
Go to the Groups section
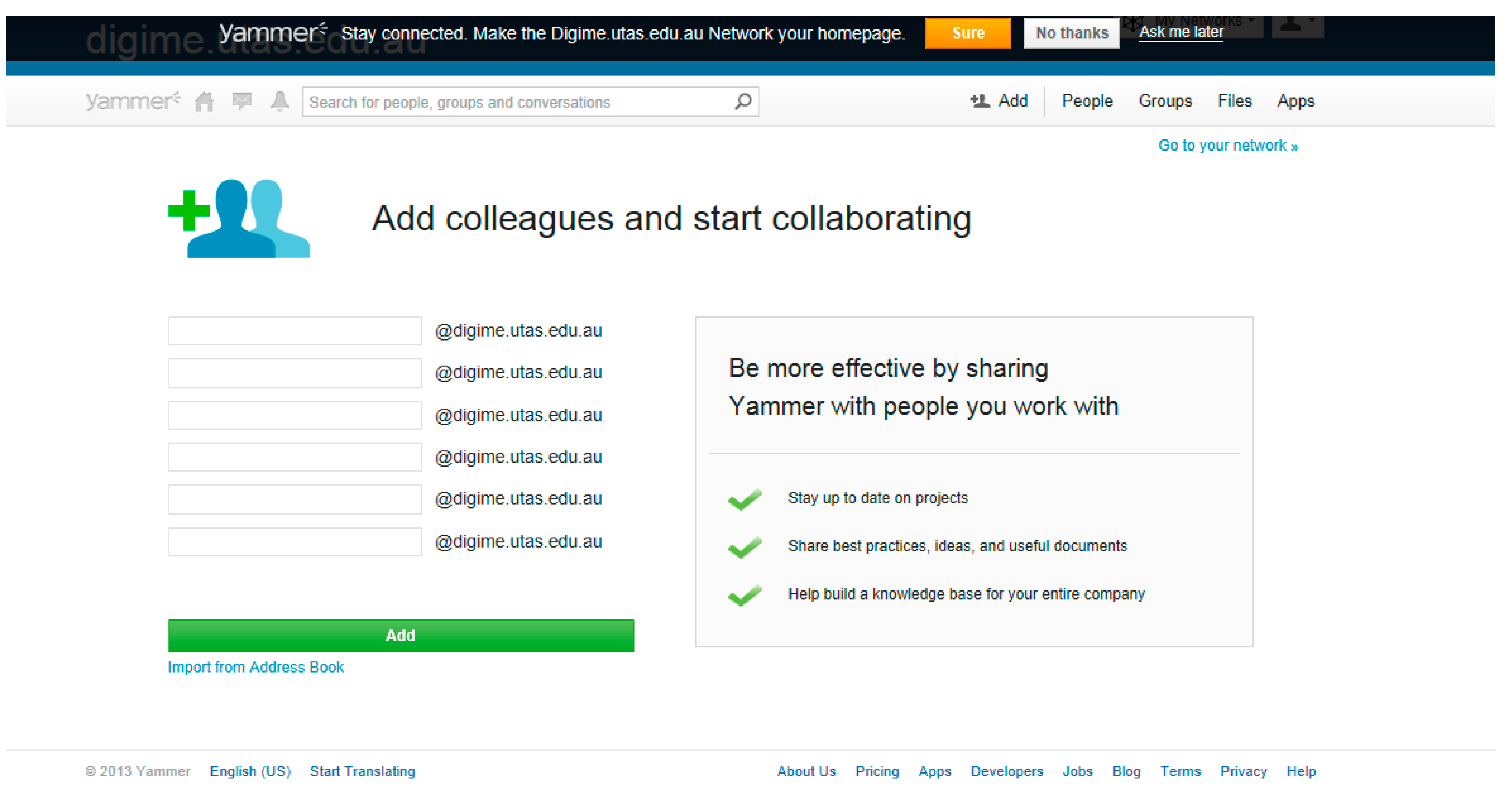[1165, 101]
